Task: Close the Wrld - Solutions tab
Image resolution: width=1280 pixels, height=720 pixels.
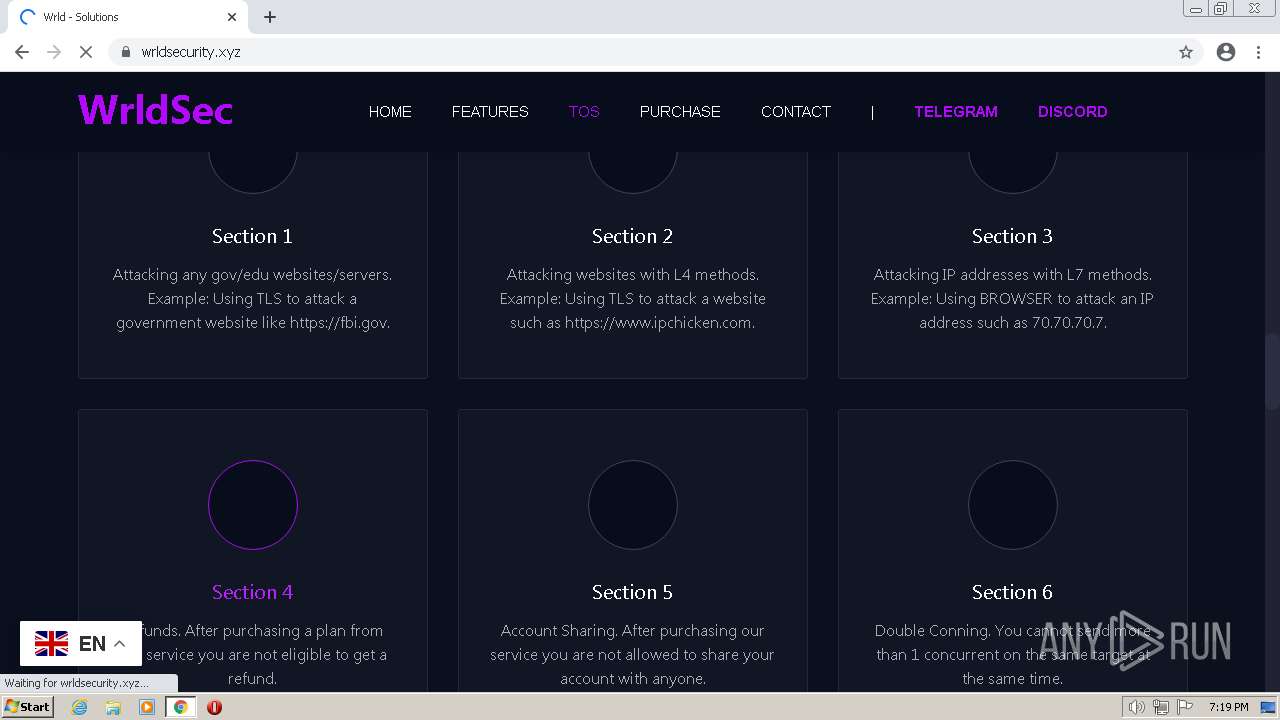Action: tap(232, 17)
